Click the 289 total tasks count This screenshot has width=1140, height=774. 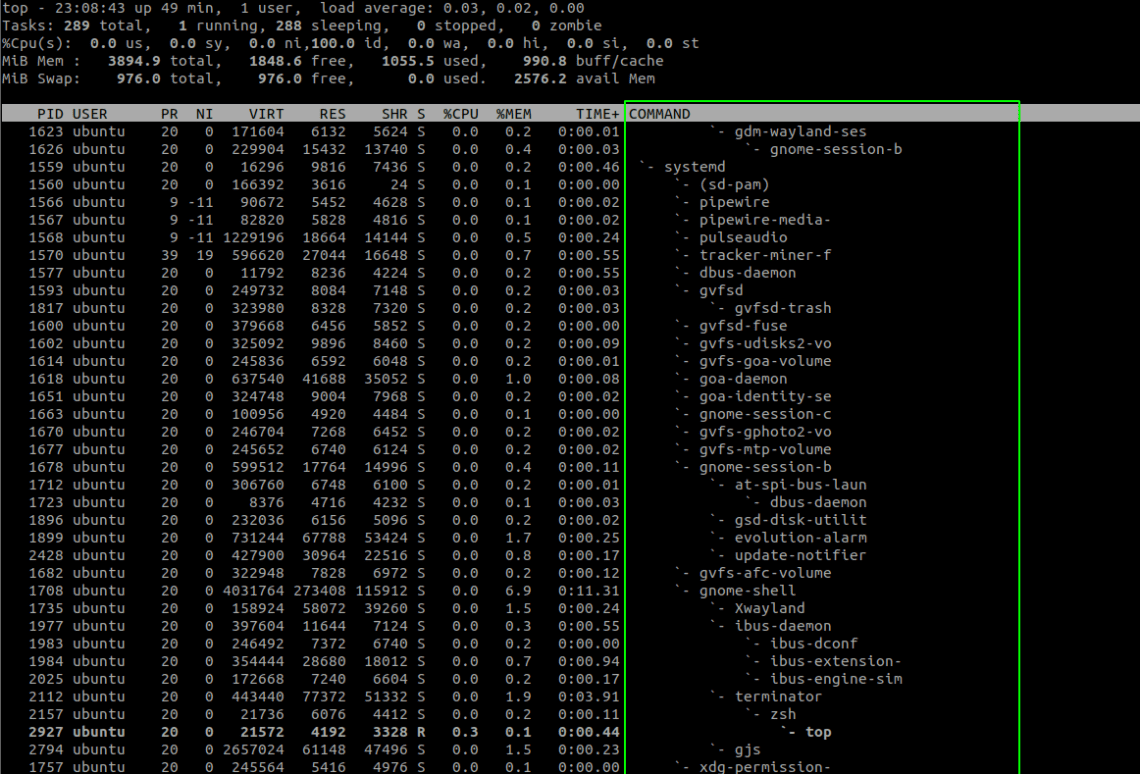[77, 25]
